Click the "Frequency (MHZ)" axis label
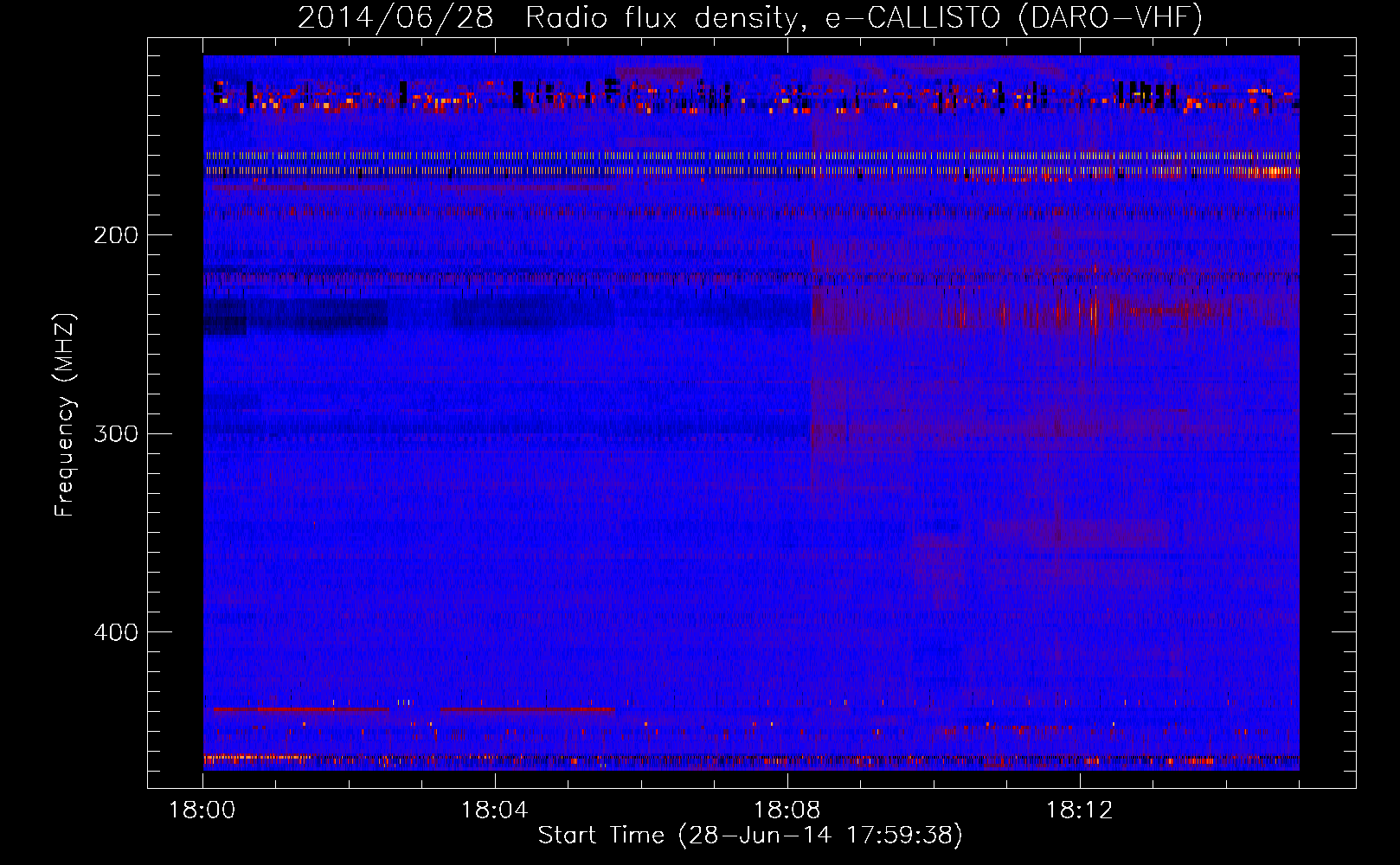1400x865 pixels. click(66, 415)
